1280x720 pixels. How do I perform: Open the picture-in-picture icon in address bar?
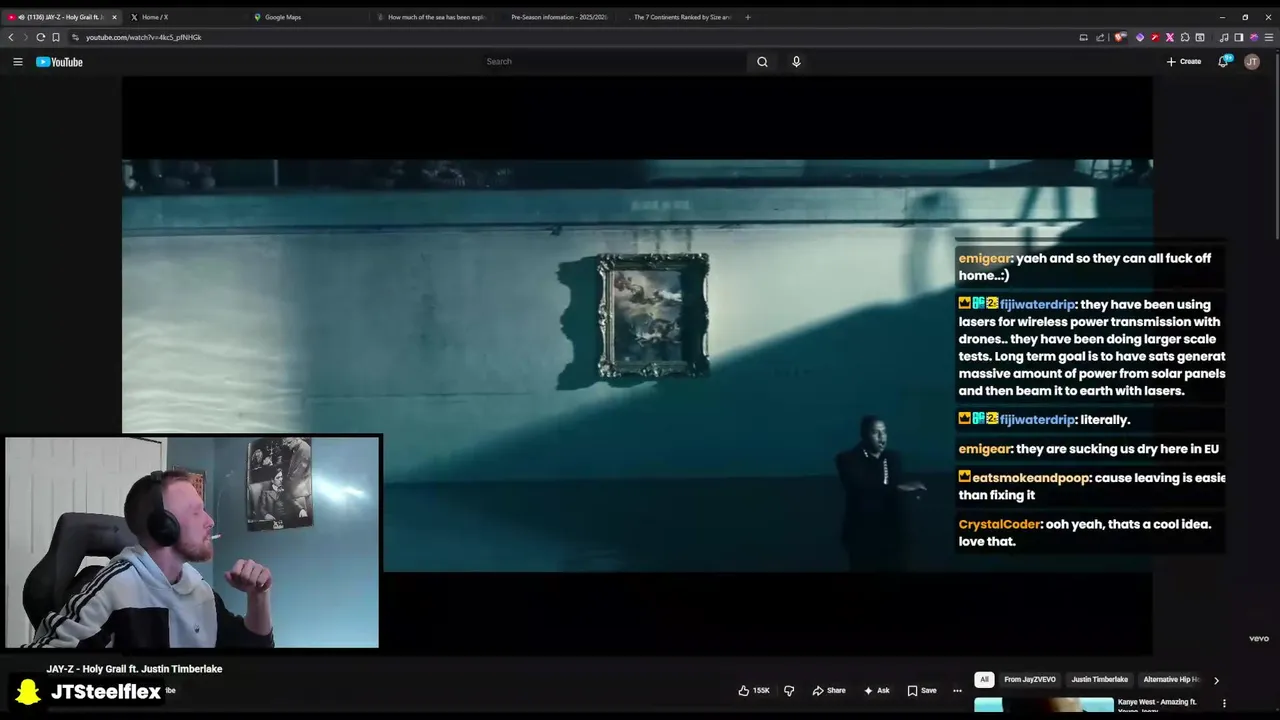1083,37
